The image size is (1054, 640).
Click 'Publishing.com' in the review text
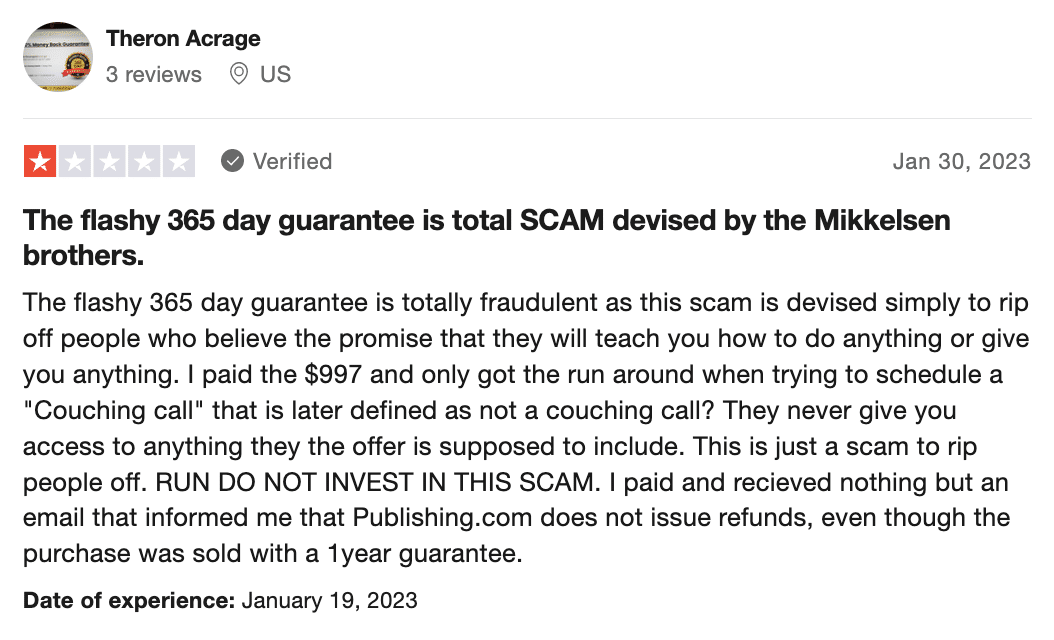pyautogui.click(x=442, y=518)
